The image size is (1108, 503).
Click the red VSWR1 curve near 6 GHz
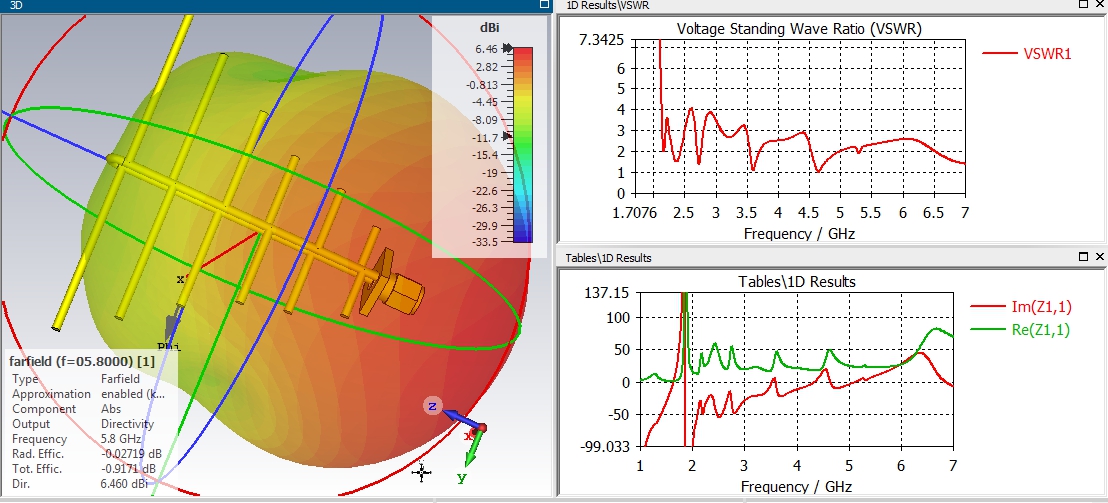(902, 139)
